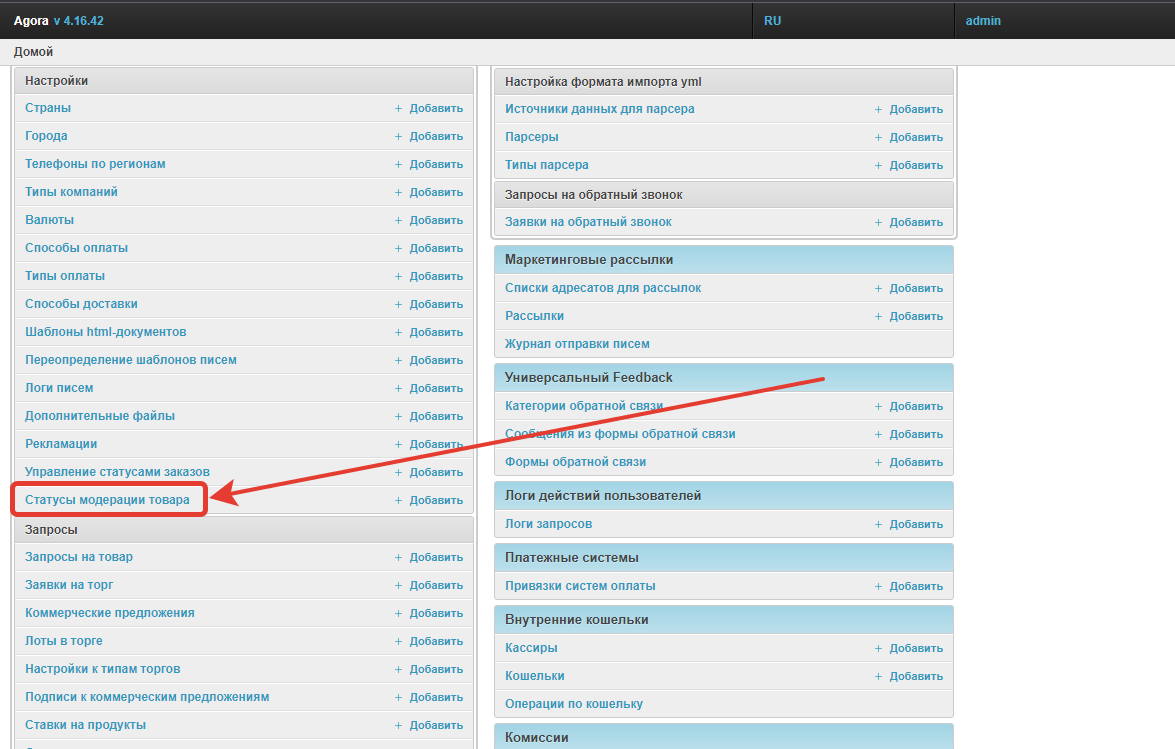The height and width of the screenshot is (749, 1175).
Task: Add new Рассылки via plus icon
Action: coord(878,316)
